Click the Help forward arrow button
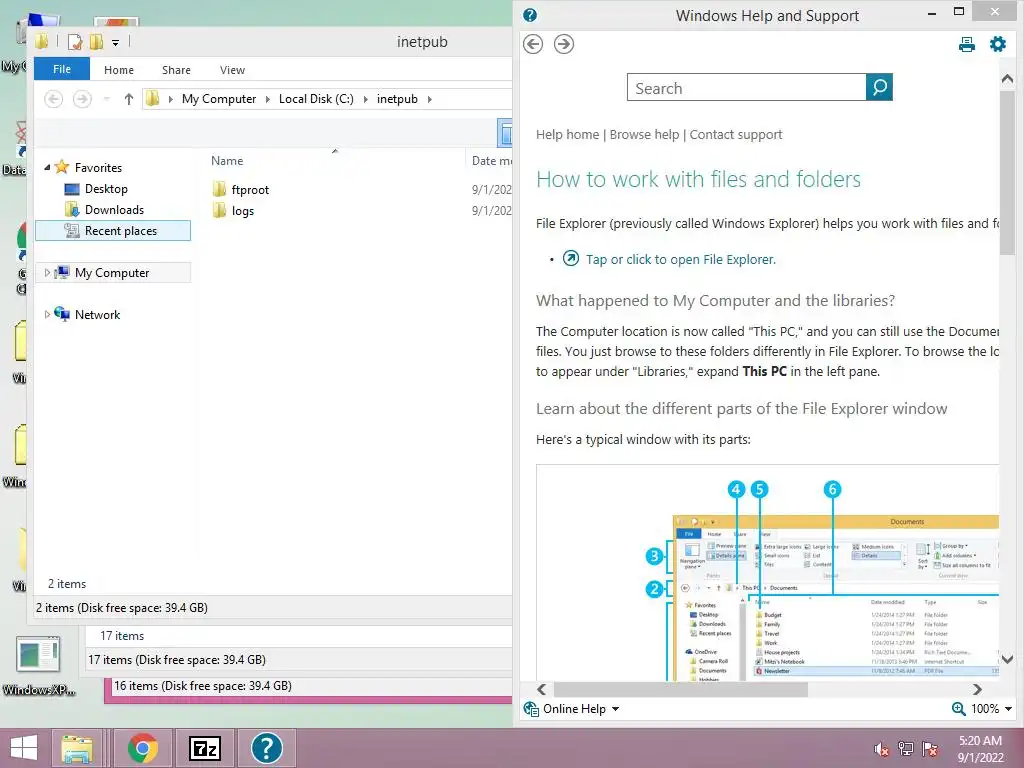 click(x=564, y=44)
